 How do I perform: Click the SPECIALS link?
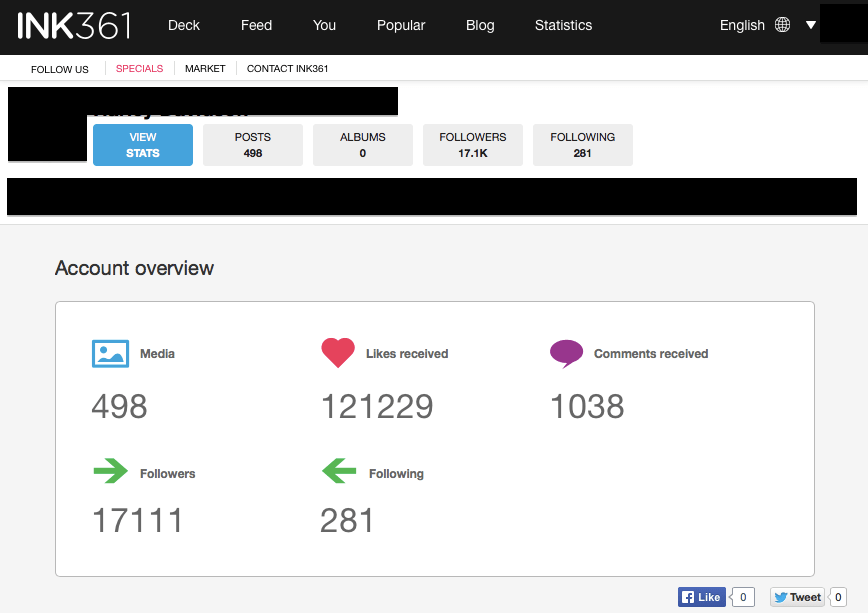[x=139, y=68]
